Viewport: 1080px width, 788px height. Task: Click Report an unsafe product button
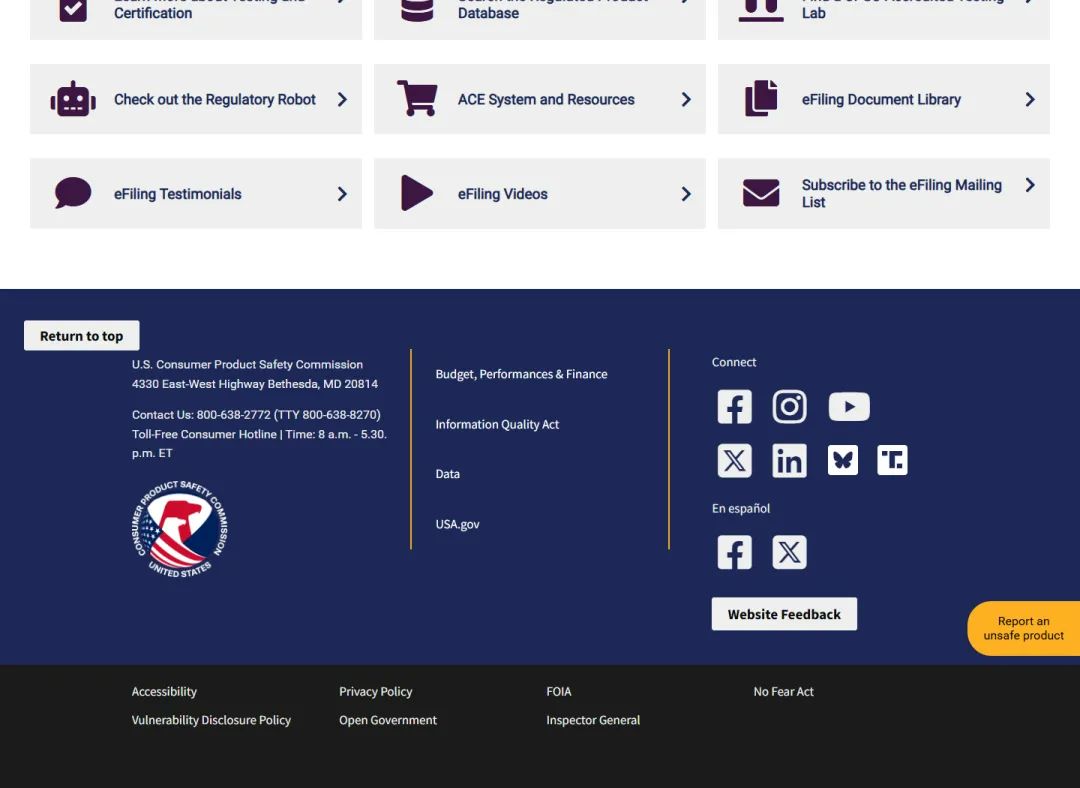(x=1024, y=628)
